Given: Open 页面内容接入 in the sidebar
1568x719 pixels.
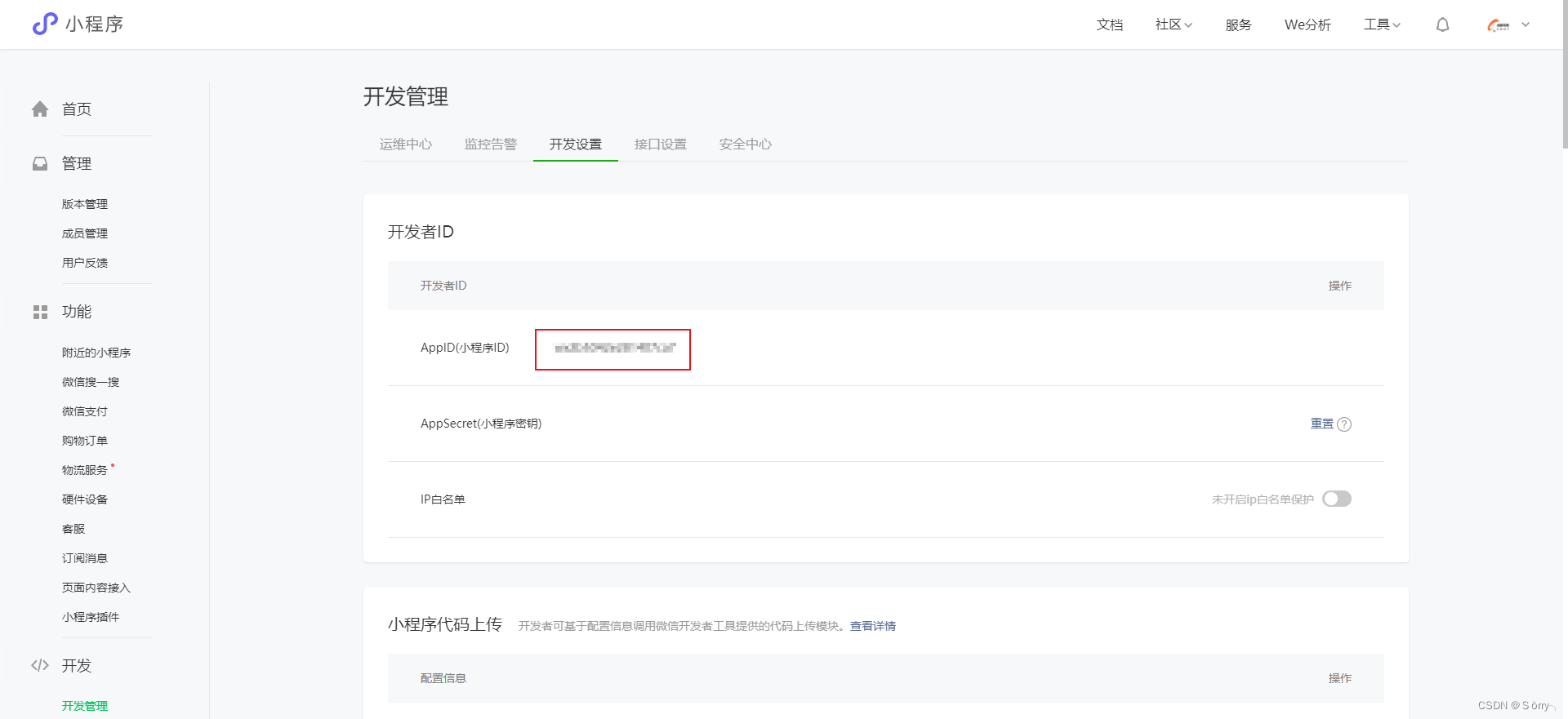Looking at the screenshot, I should click(96, 588).
